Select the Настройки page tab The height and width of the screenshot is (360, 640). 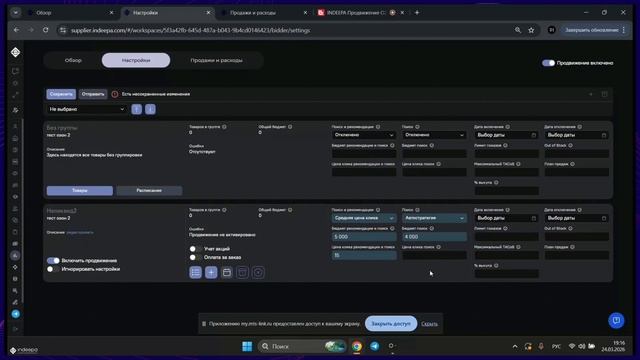[x=136, y=60]
